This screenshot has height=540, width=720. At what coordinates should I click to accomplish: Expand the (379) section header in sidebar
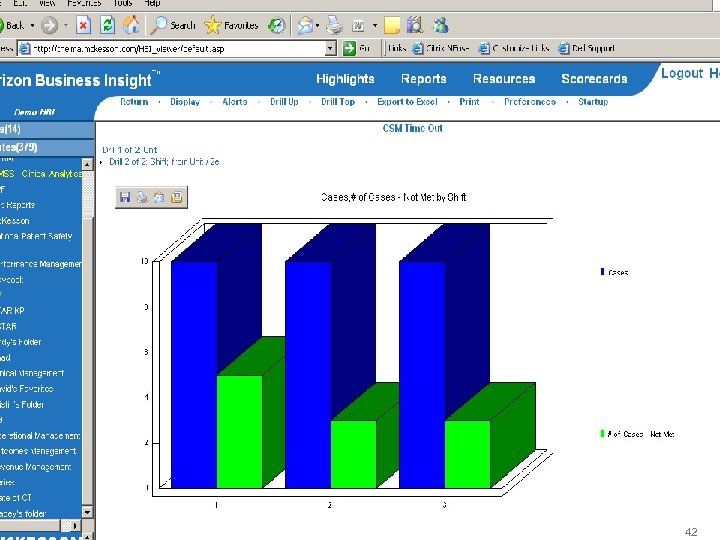[46, 147]
